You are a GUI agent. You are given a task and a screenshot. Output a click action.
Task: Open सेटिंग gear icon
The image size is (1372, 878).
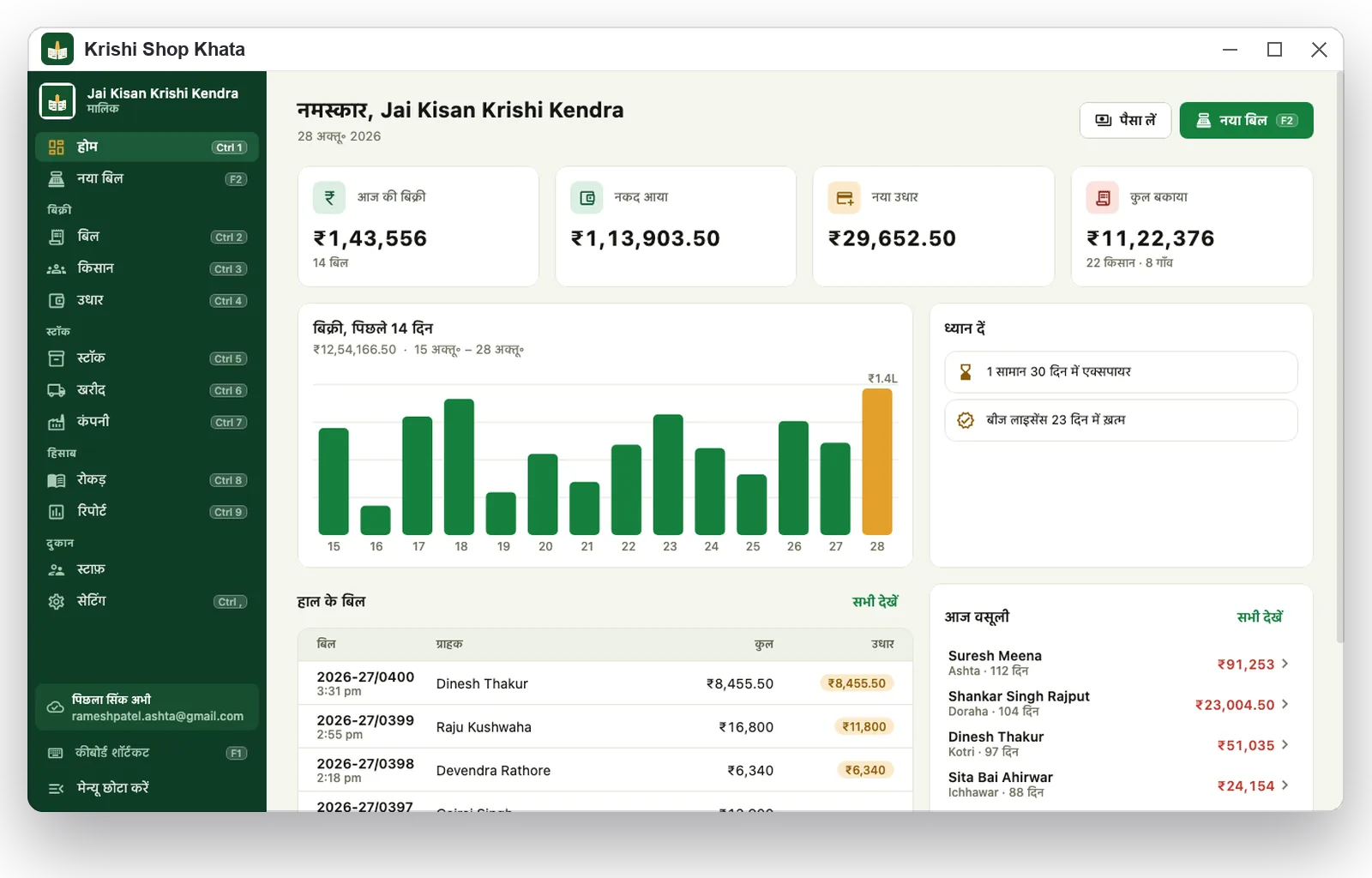coord(56,602)
